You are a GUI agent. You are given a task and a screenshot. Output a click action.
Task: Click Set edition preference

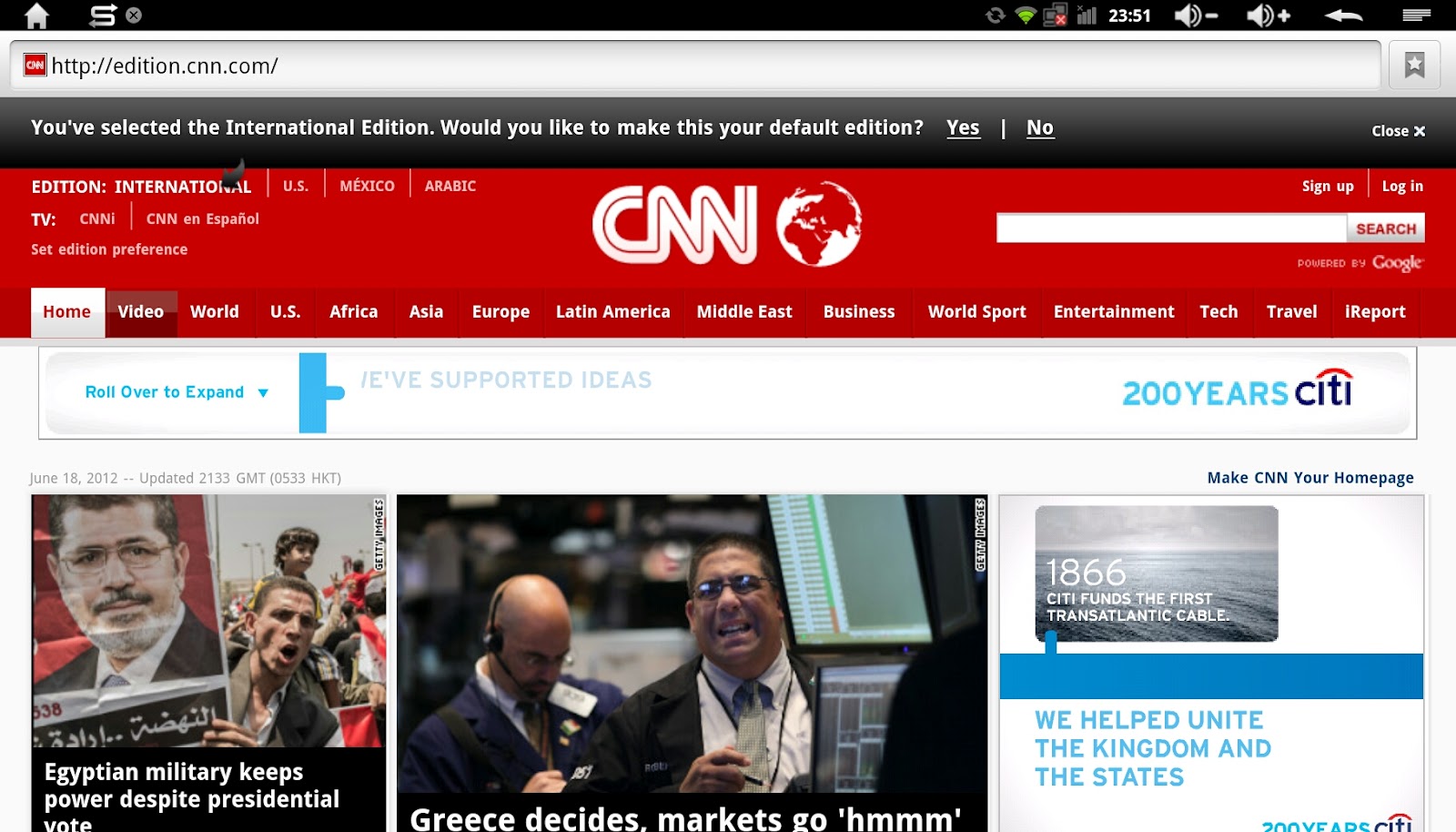click(109, 249)
